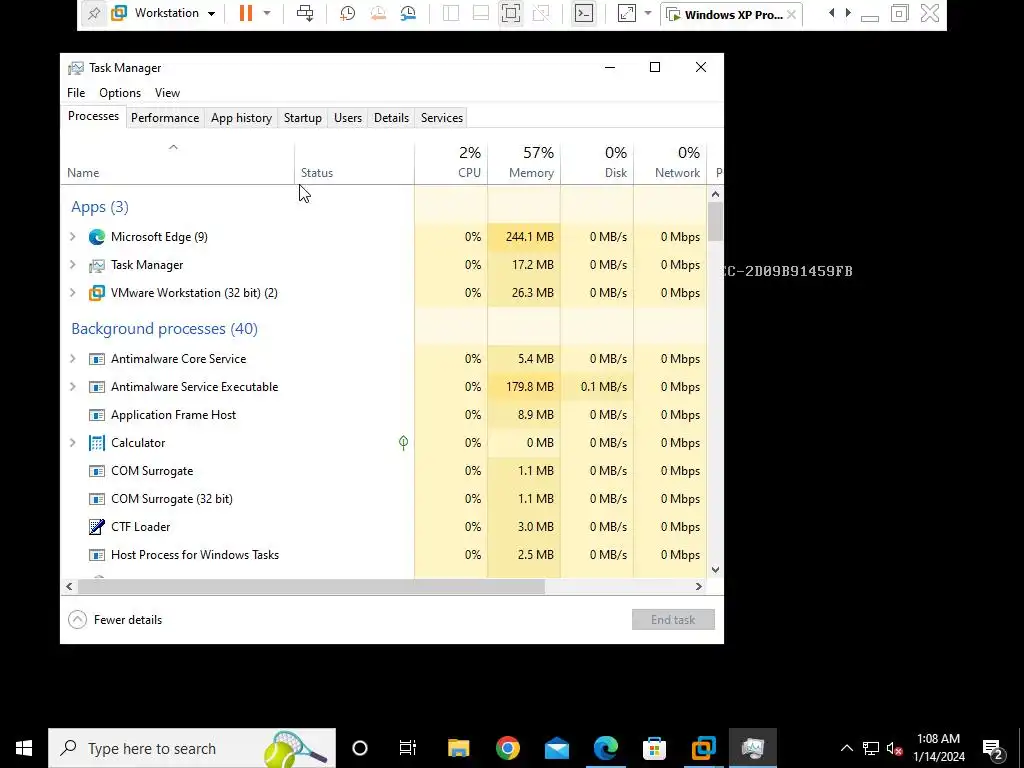Click the Calculator suspended leaf icon
Screen dimensions: 1024x768
coord(404,443)
